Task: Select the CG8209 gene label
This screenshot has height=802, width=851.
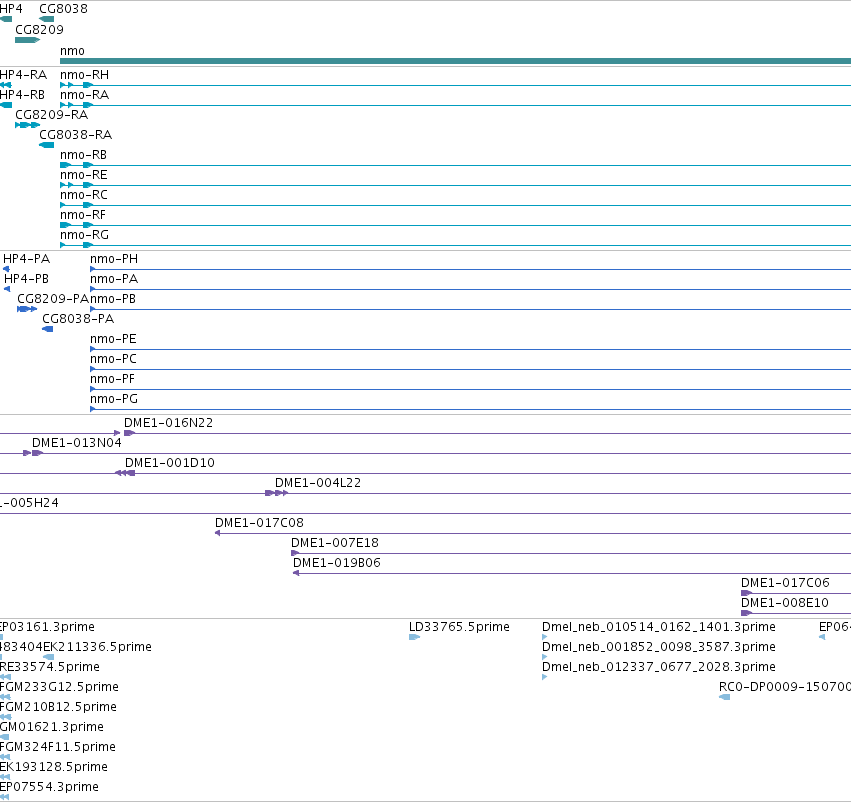Action: tap(39, 30)
